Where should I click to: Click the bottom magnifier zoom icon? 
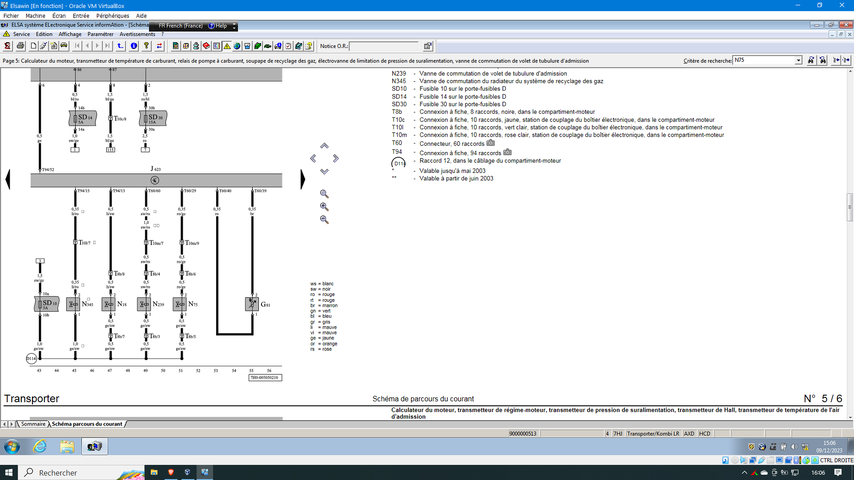324,220
